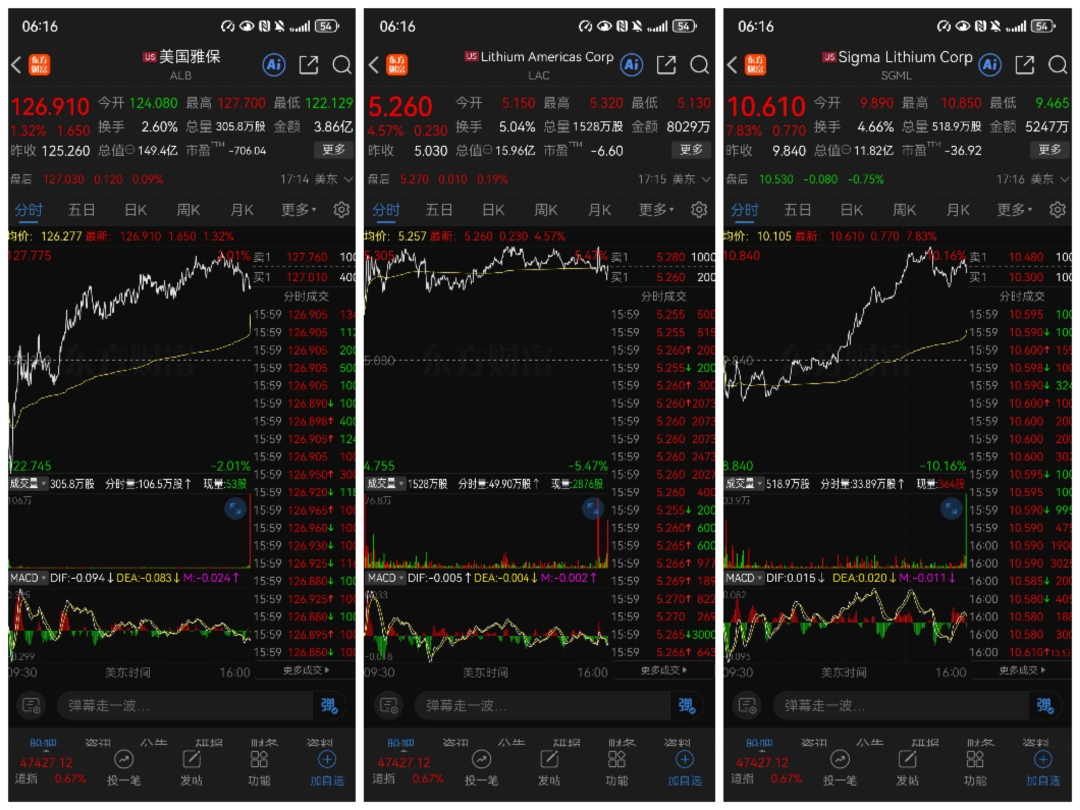Expand LAC chart to fullscreen
This screenshot has width=1080, height=810.
pos(592,509)
